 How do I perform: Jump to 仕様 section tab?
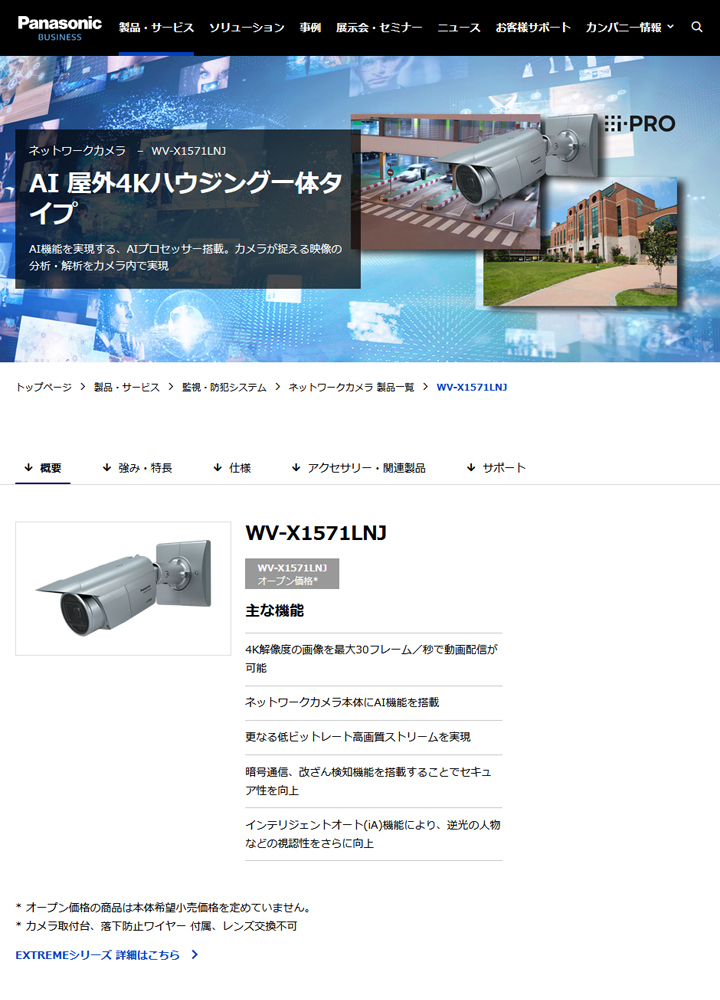coord(232,468)
